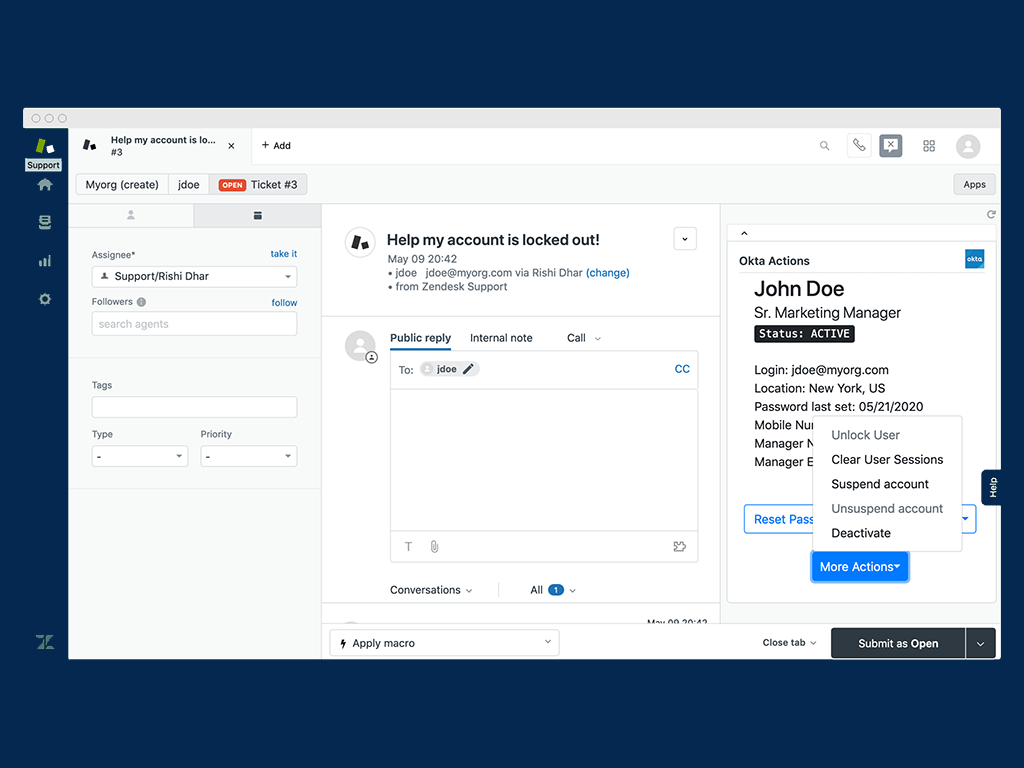Open the Home dashboard icon in sidebar
The width and height of the screenshot is (1024, 768).
[44, 185]
